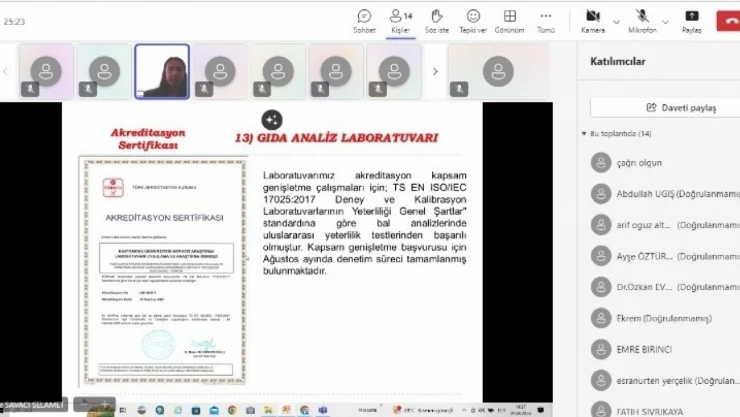The image size is (740, 417).
Task: Click the sparkle icon above the slide title
Action: 272,120
